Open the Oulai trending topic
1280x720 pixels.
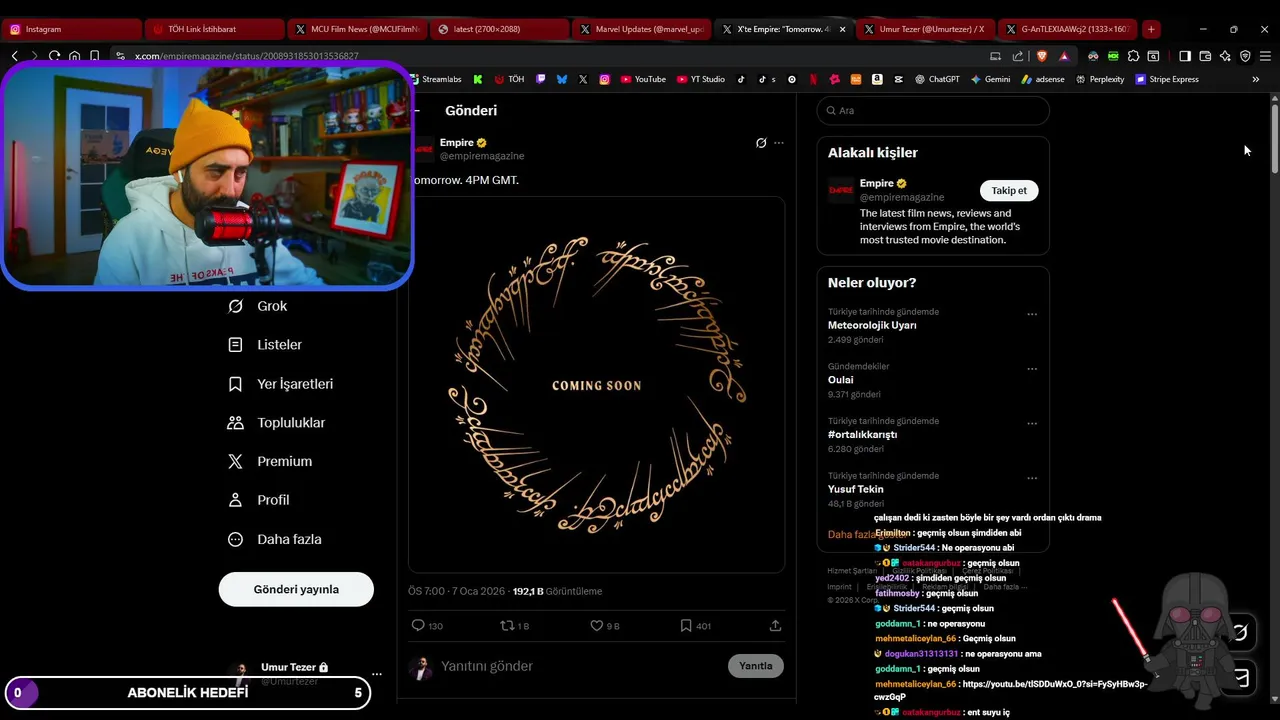(x=841, y=380)
